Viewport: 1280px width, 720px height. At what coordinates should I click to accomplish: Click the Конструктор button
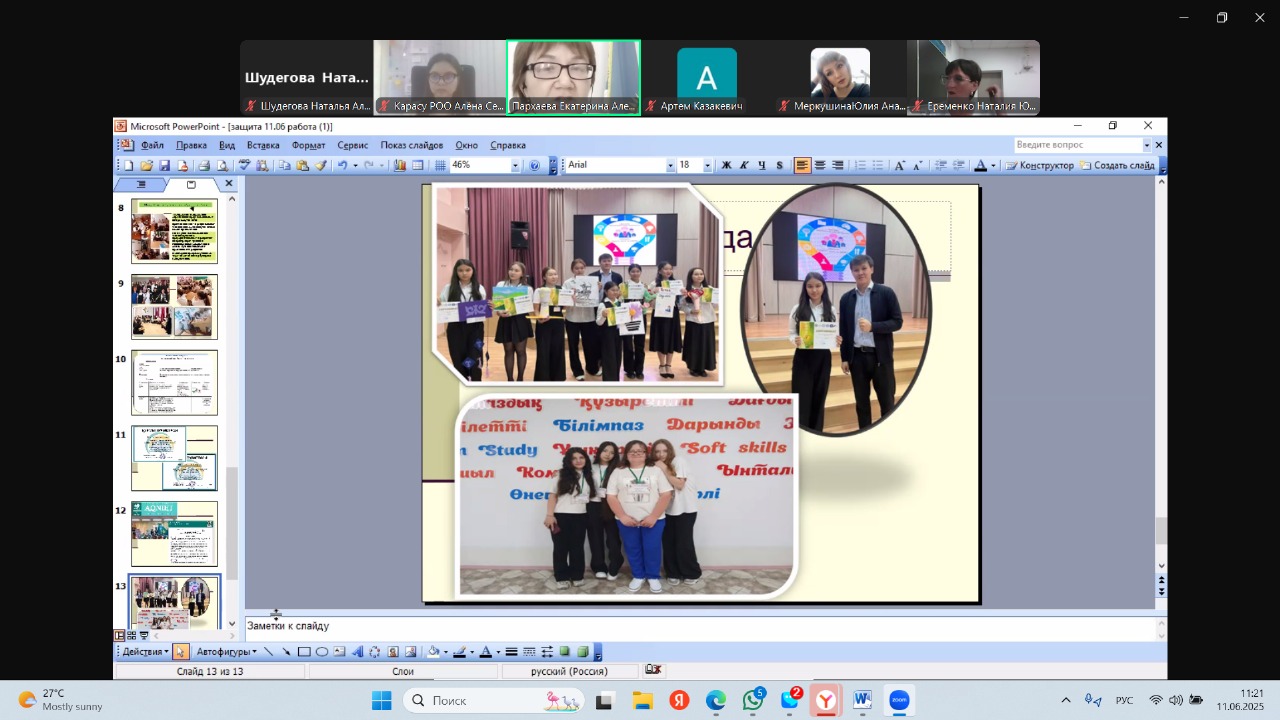point(1040,166)
